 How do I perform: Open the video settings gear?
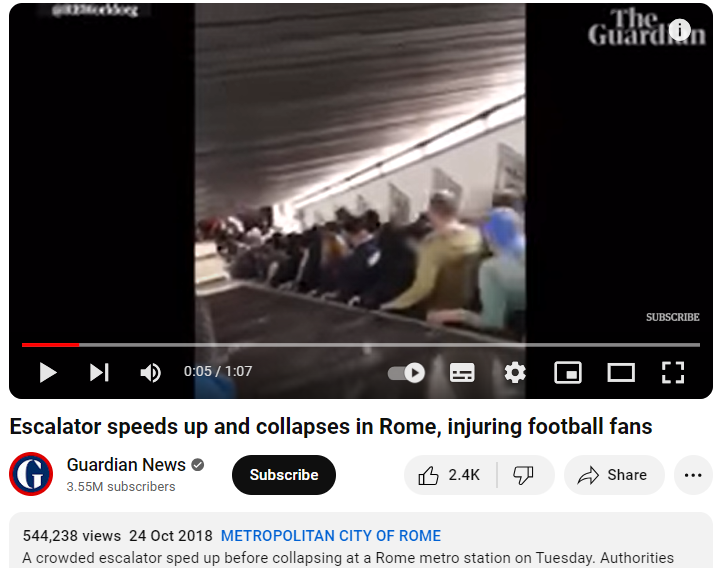(x=515, y=372)
